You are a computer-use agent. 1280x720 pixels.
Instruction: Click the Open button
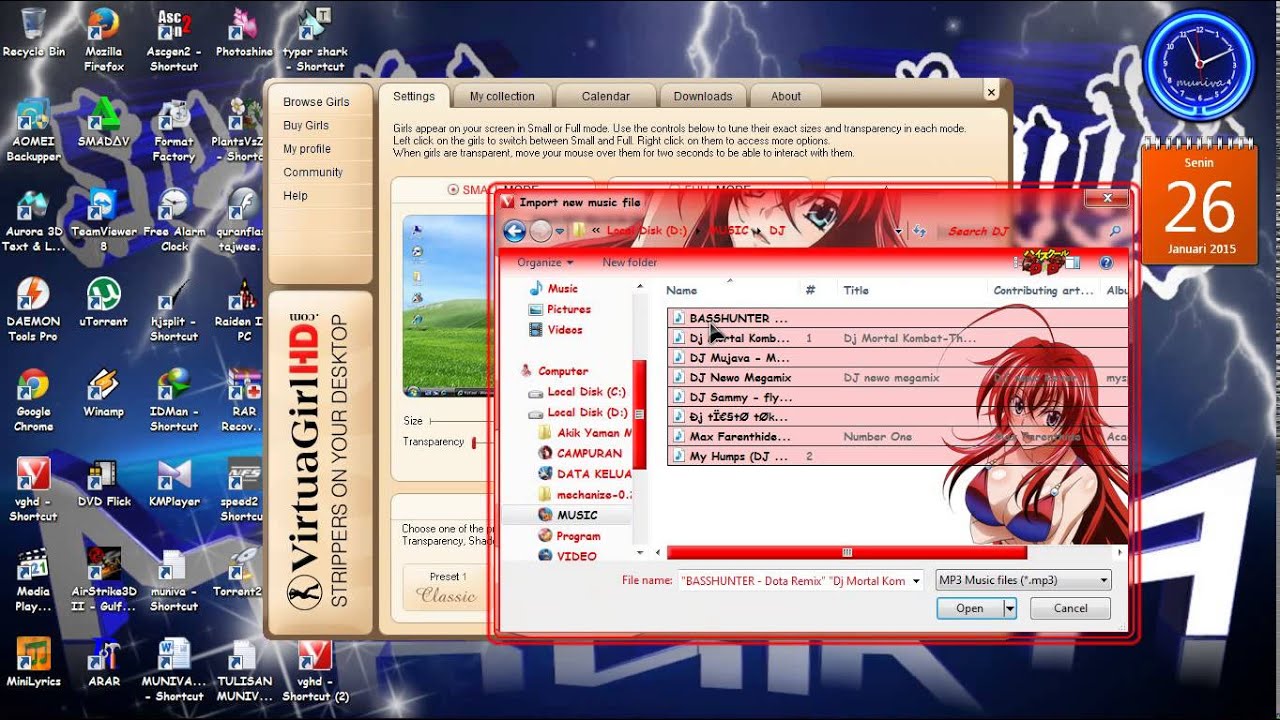970,608
